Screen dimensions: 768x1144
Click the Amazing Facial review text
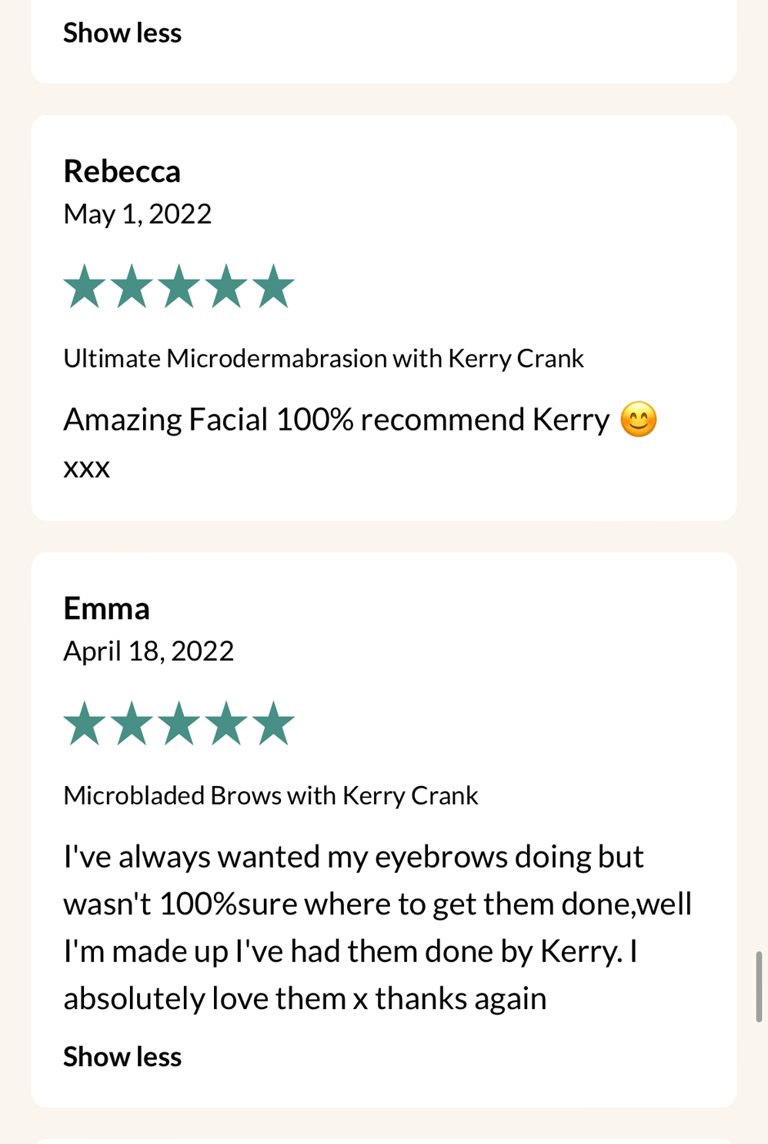coord(336,420)
